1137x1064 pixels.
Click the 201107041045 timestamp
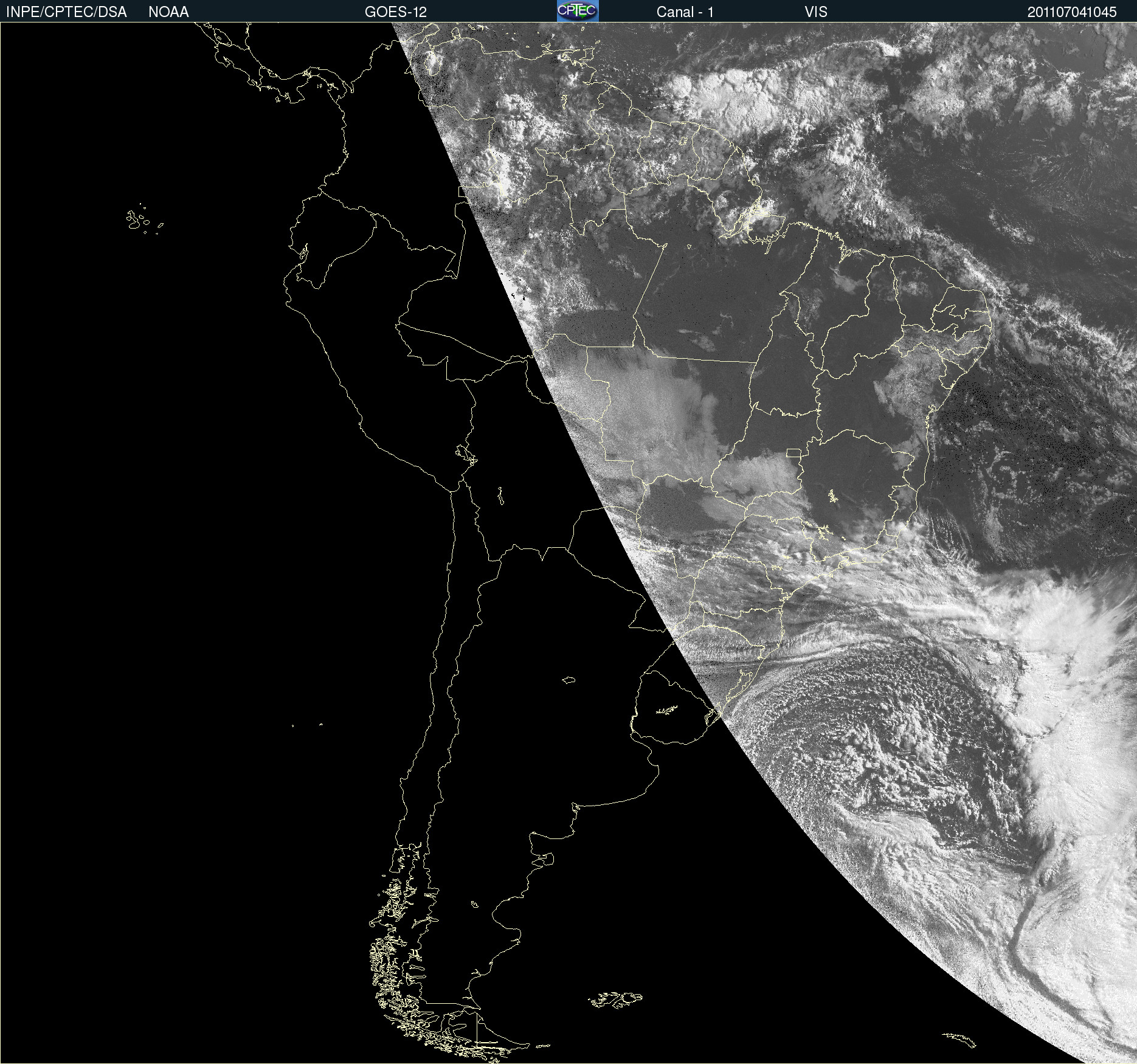click(1072, 12)
